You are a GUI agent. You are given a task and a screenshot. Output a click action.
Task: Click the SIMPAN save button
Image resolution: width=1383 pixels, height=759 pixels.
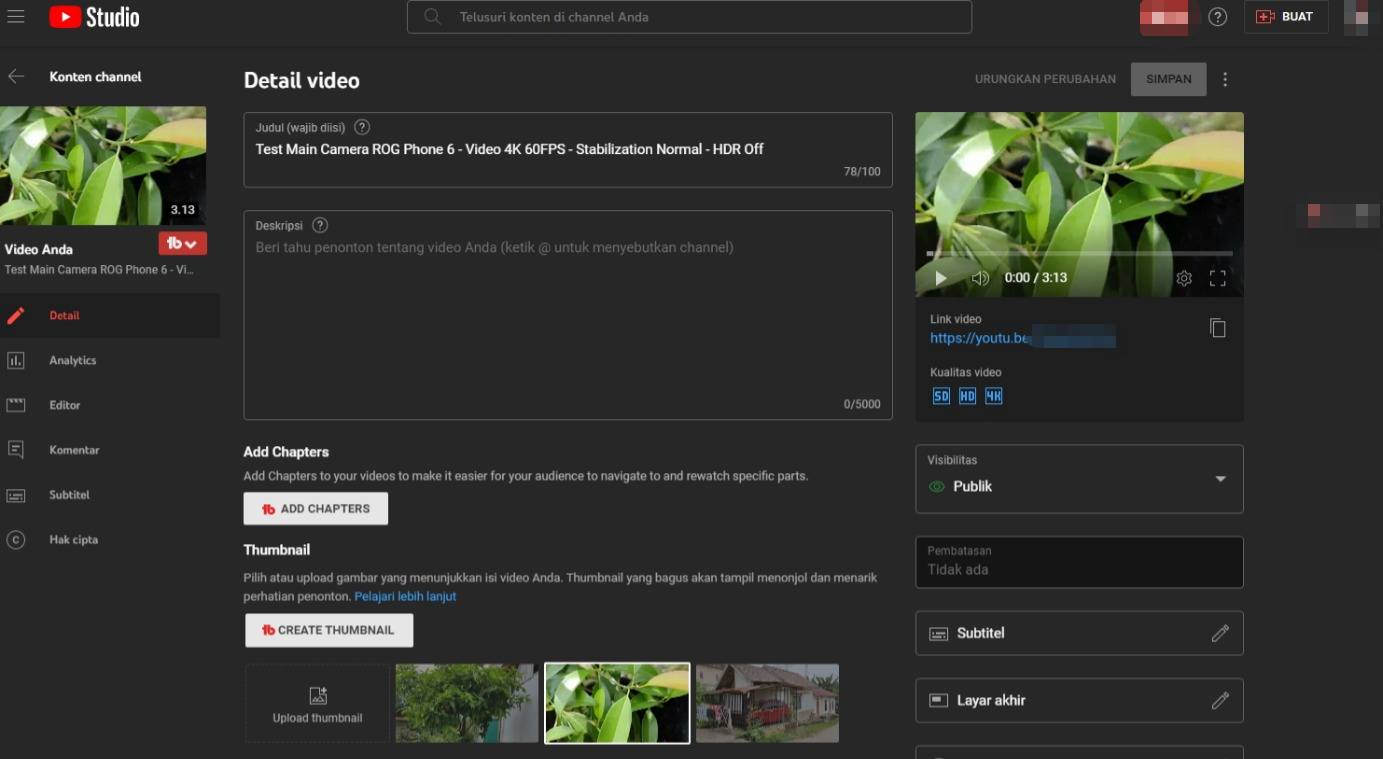pyautogui.click(x=1168, y=79)
